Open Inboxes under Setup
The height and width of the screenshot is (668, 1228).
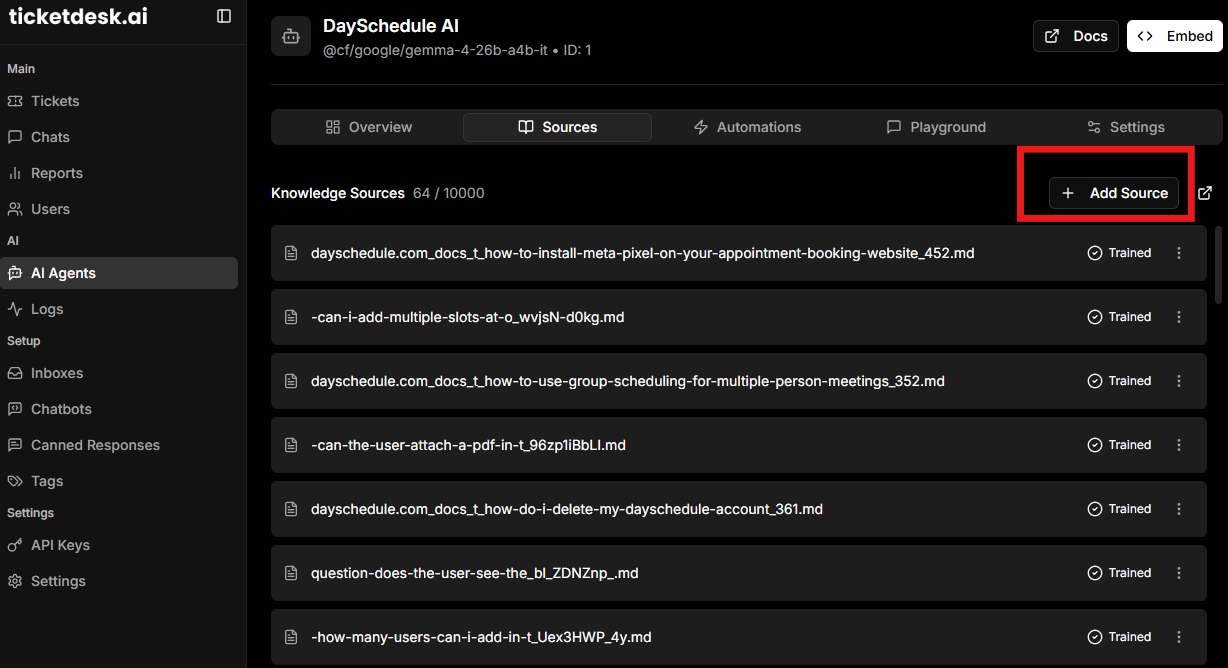tap(120, 373)
